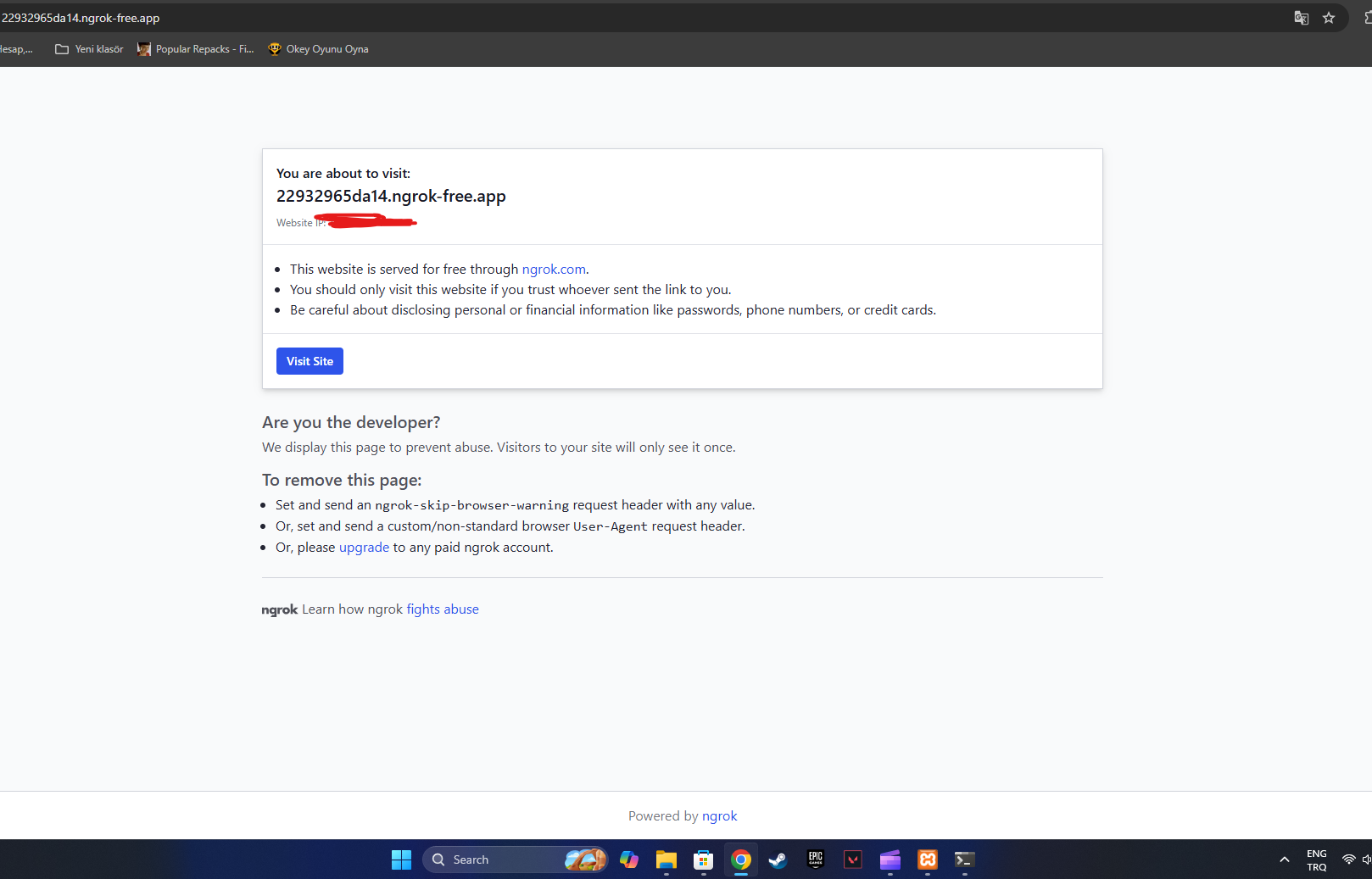This screenshot has height=879, width=1372.
Task: Click the 'You are about to visit:' text
Action: click(343, 173)
